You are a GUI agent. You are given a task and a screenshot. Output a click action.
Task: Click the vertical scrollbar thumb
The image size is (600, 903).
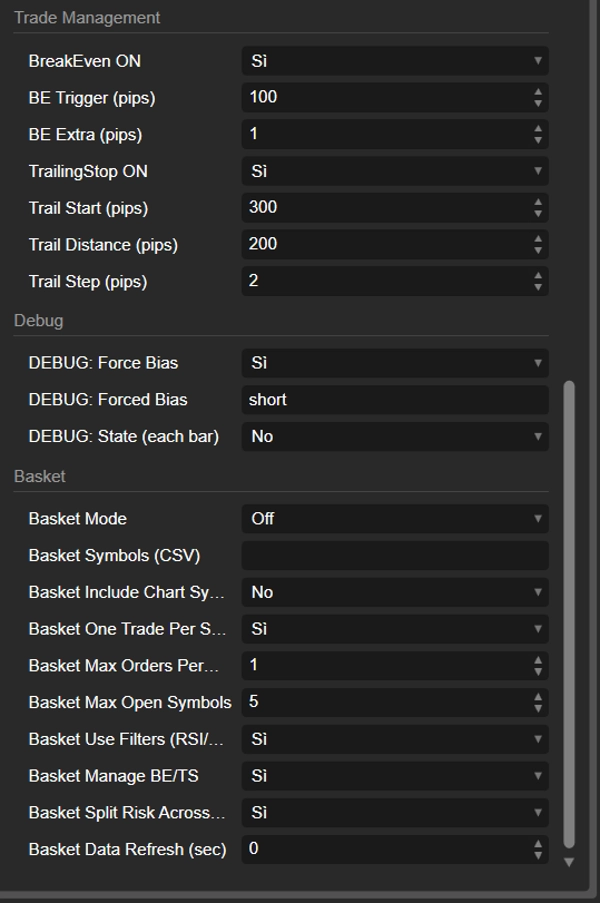coord(570,610)
